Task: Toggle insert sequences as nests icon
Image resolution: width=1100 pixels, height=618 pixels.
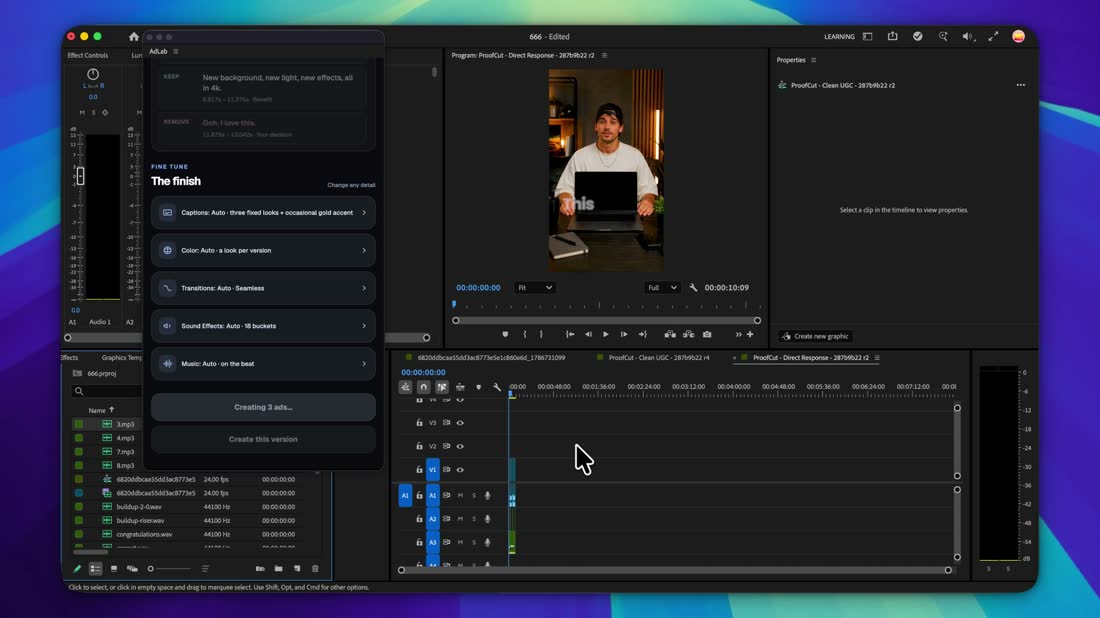Action: pyautogui.click(x=405, y=387)
